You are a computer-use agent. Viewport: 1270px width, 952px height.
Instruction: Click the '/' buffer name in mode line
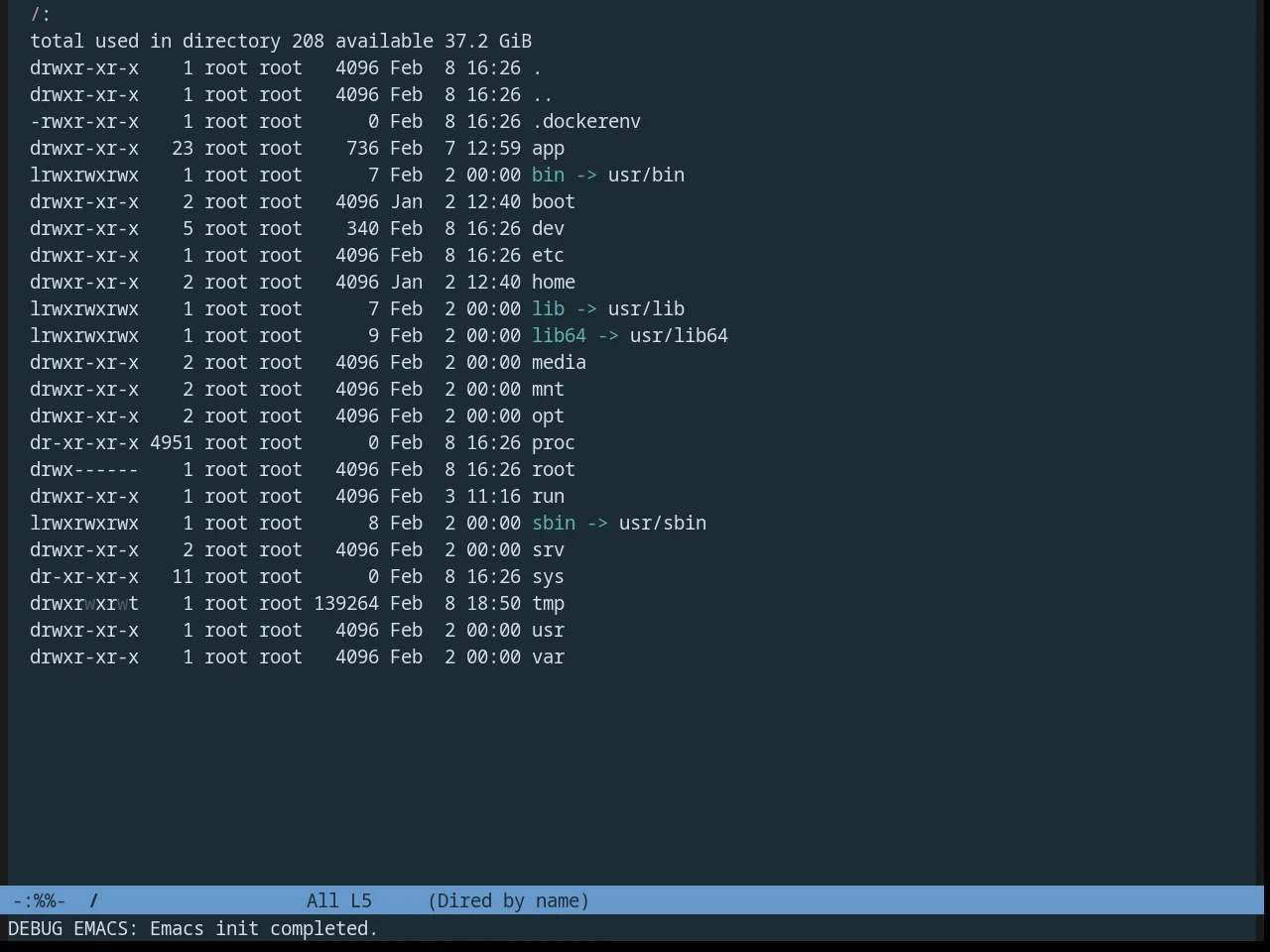94,901
